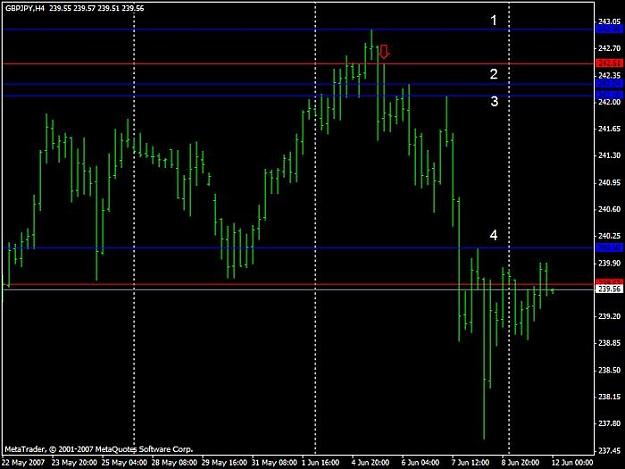Click the 241.30 price scale label

point(609,155)
